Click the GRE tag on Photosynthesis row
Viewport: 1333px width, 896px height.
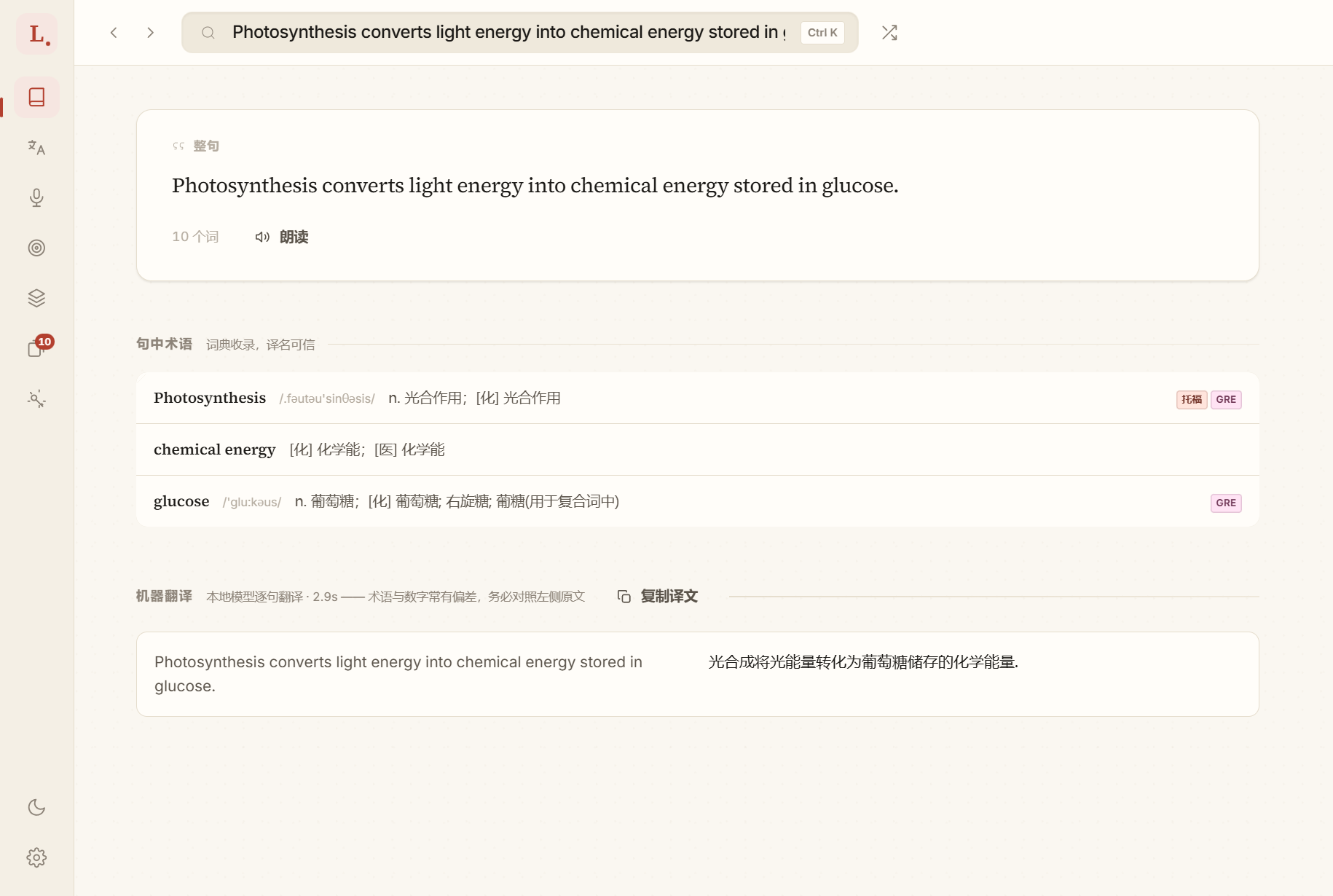click(x=1226, y=399)
